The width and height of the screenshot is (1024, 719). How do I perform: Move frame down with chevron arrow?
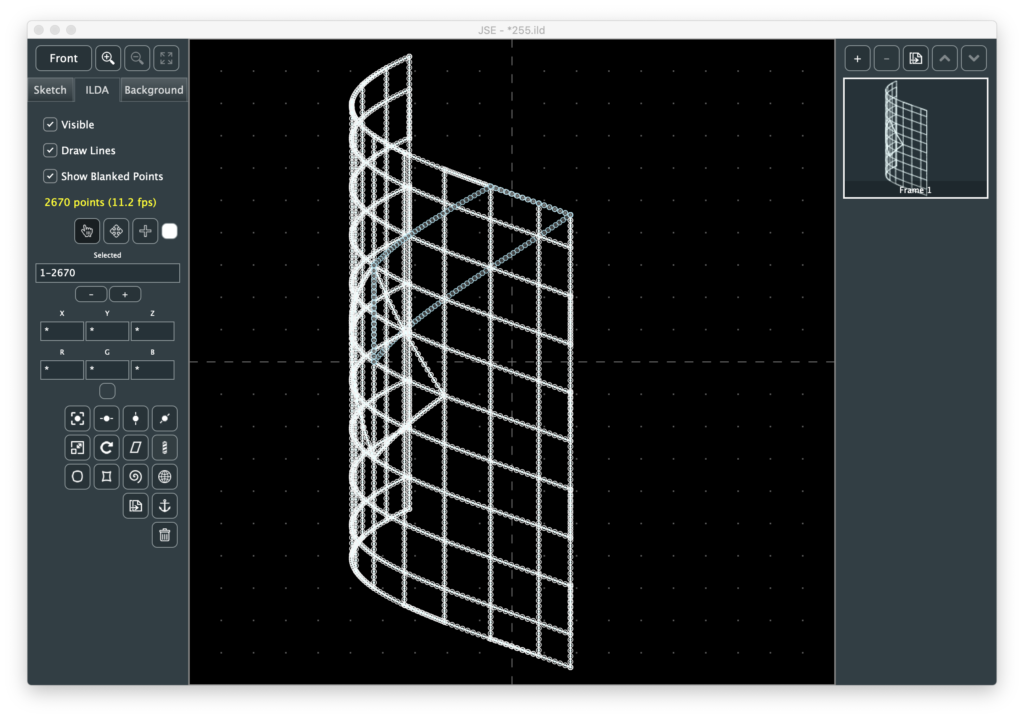974,58
